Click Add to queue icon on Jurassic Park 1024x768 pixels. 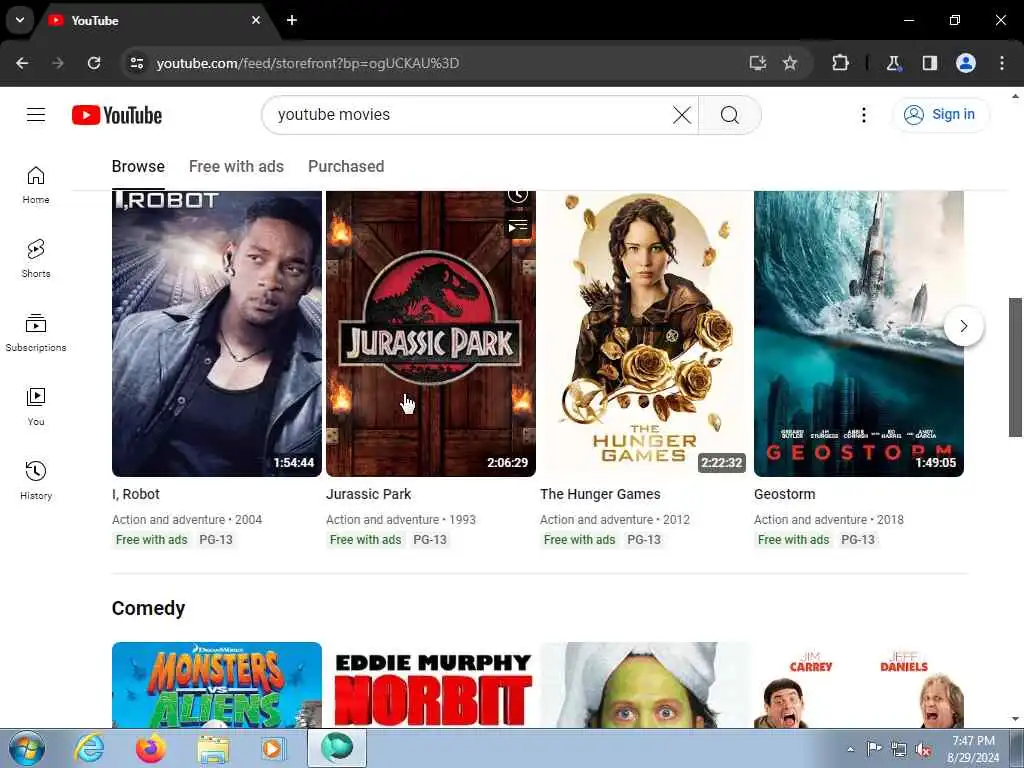click(518, 227)
